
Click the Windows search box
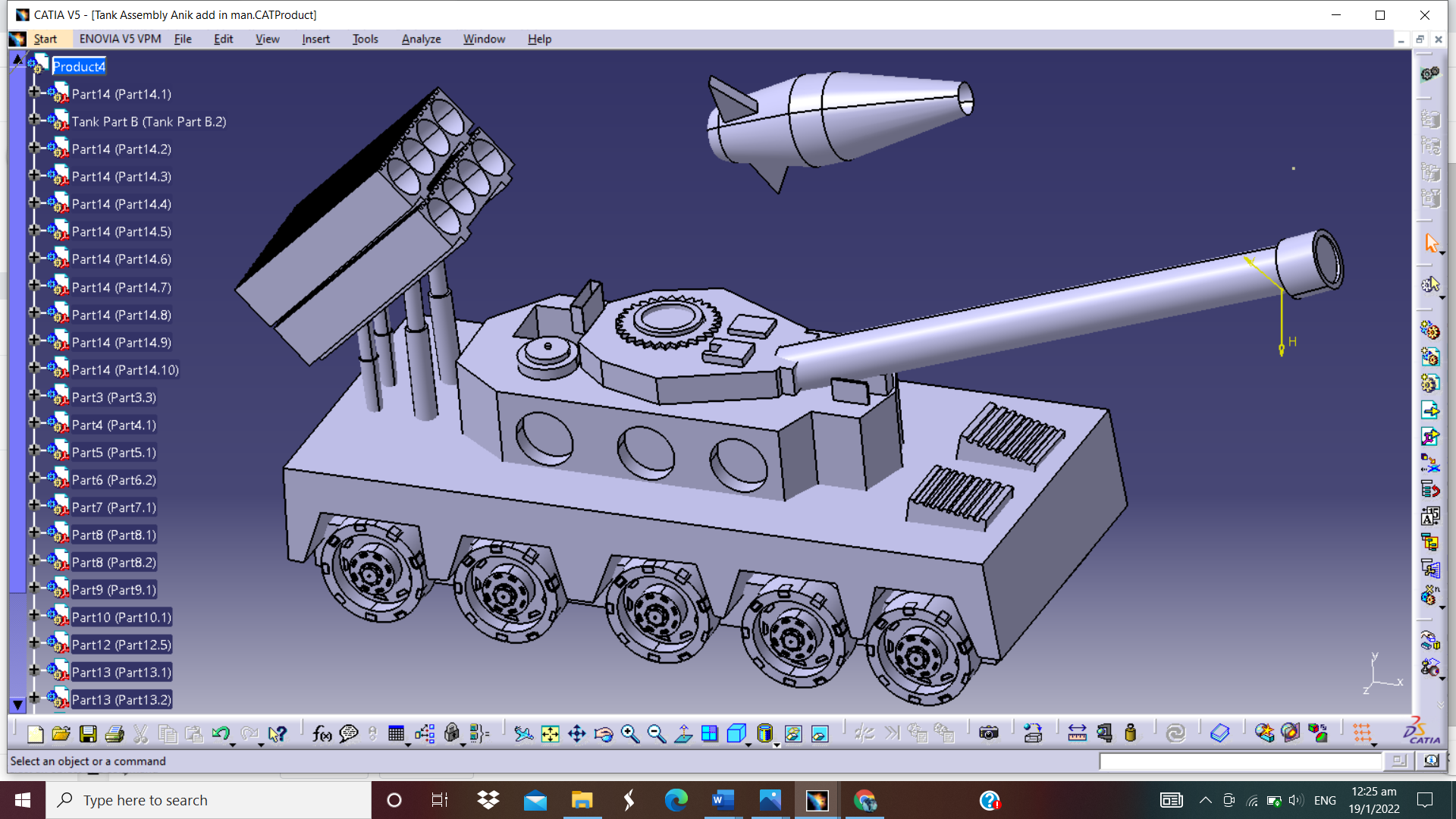coord(209,800)
